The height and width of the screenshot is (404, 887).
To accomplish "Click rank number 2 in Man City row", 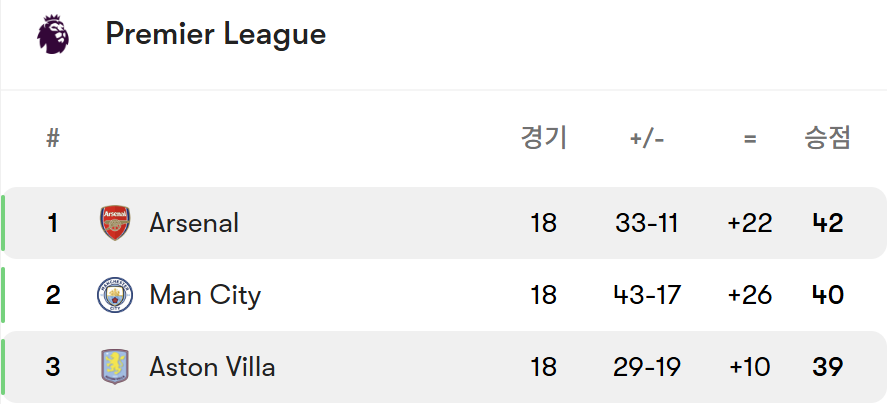I will (53, 295).
